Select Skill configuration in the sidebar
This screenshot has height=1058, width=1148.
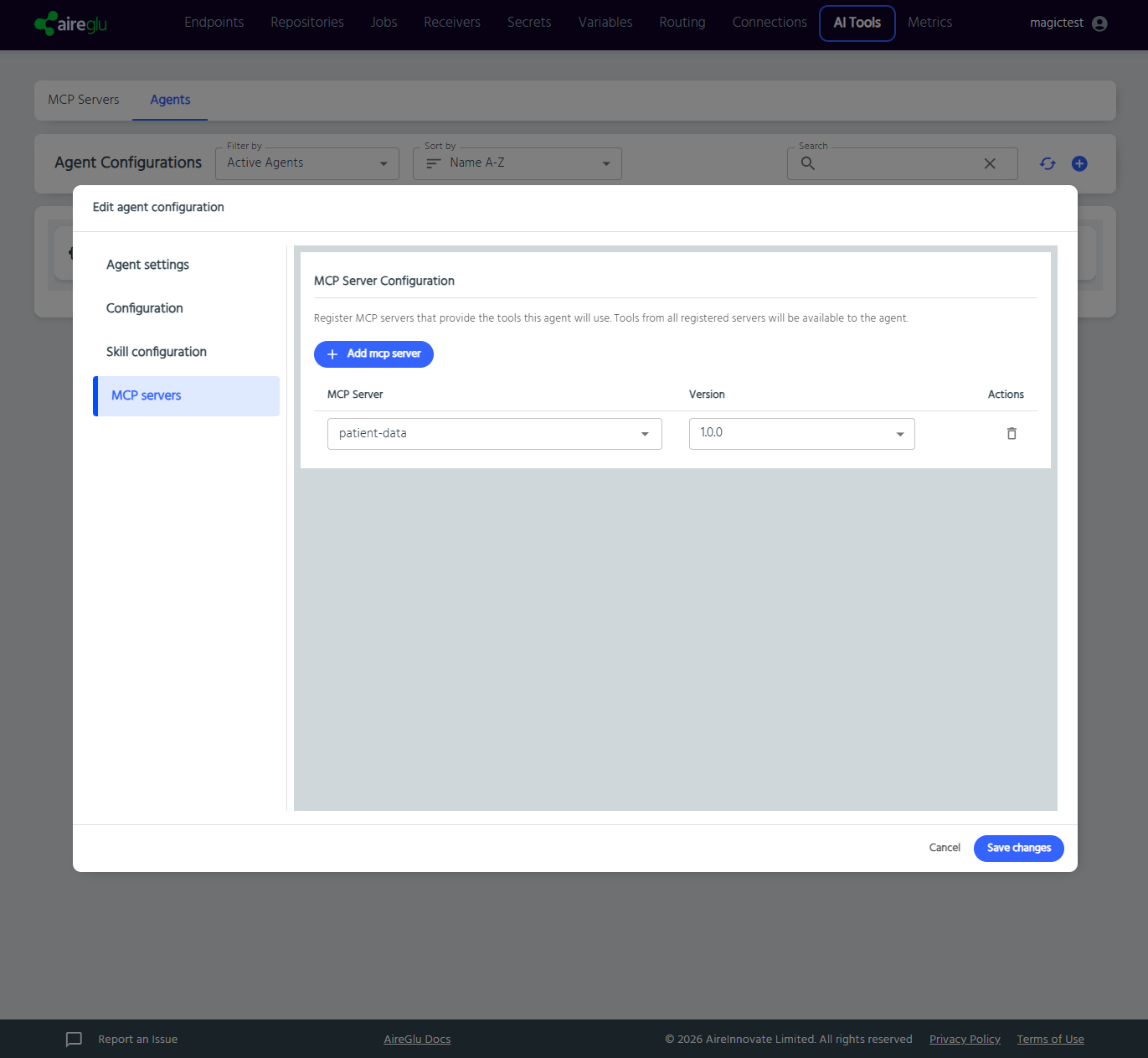(x=157, y=352)
